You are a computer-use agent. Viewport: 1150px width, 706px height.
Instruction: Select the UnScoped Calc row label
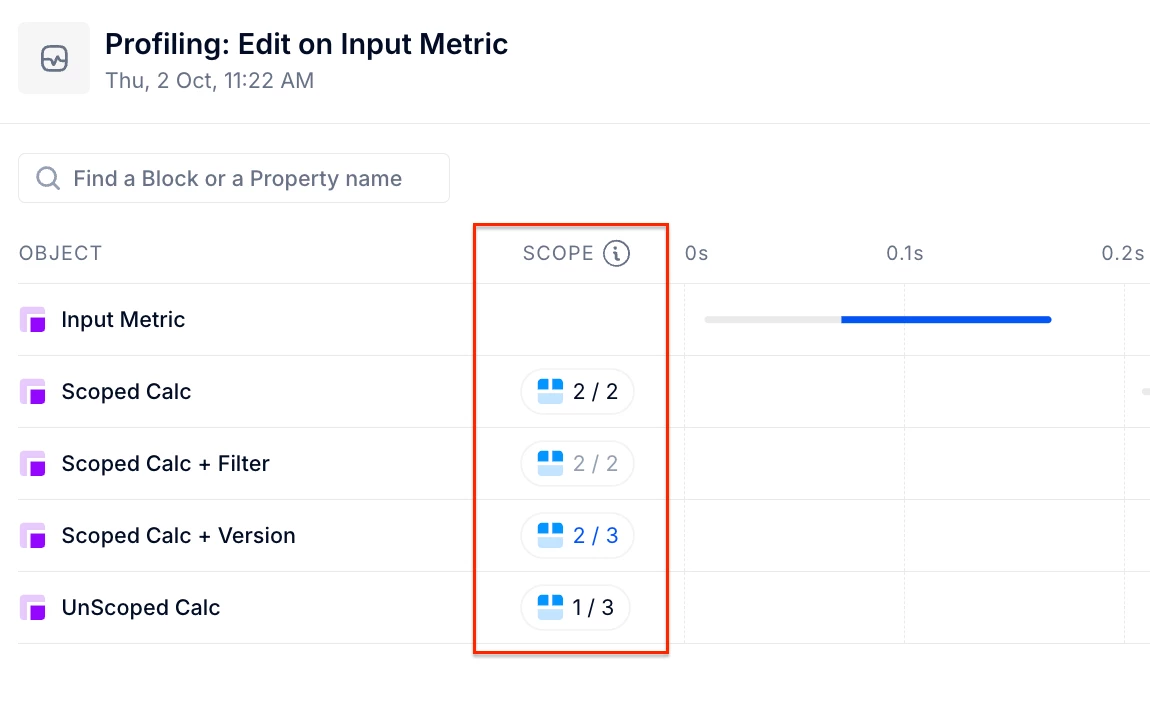tap(140, 608)
